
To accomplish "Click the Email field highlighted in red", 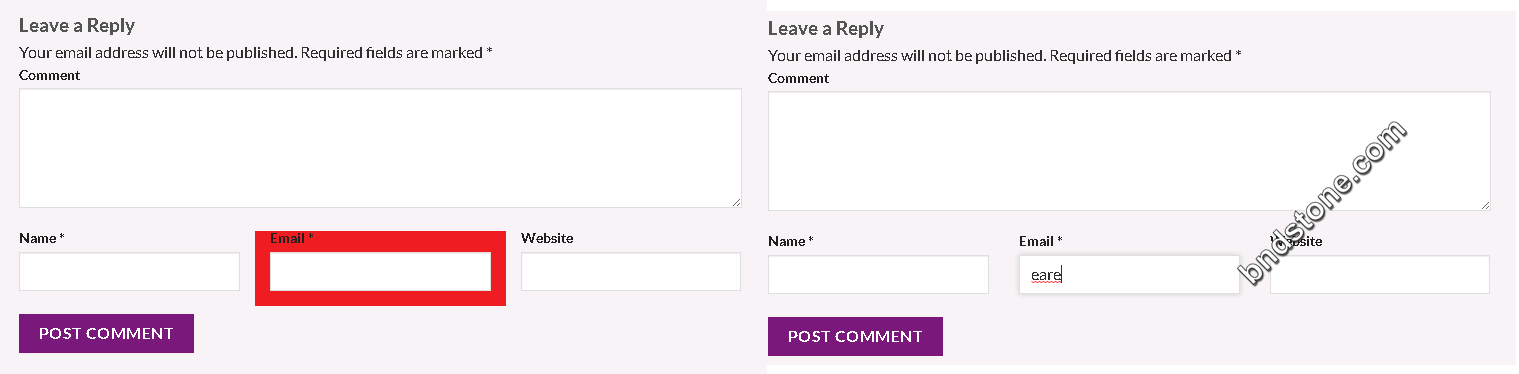I will (380, 271).
